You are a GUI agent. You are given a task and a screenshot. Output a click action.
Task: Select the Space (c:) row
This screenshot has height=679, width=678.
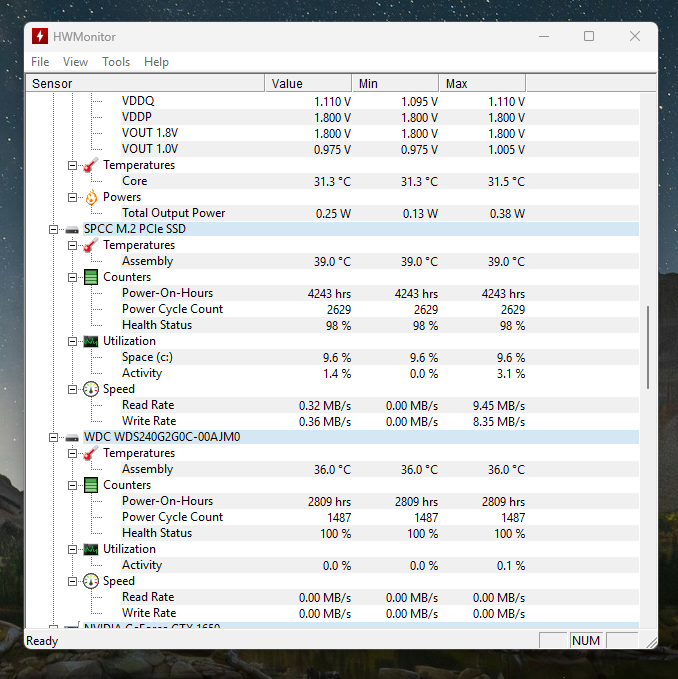380,358
